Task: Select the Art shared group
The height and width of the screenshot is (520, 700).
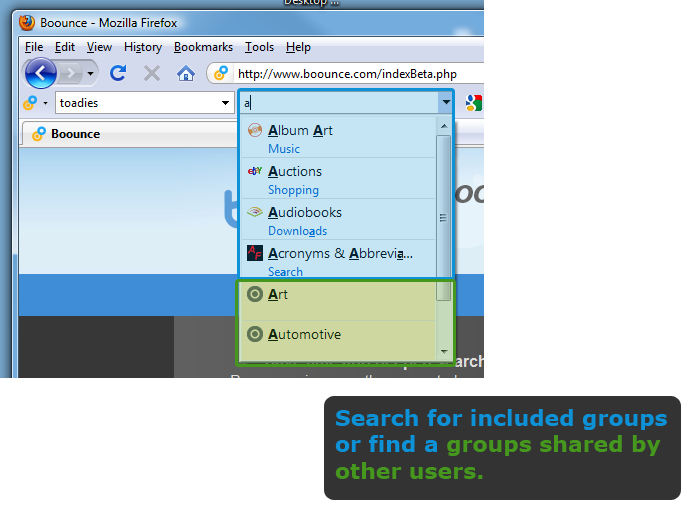Action: tap(338, 300)
